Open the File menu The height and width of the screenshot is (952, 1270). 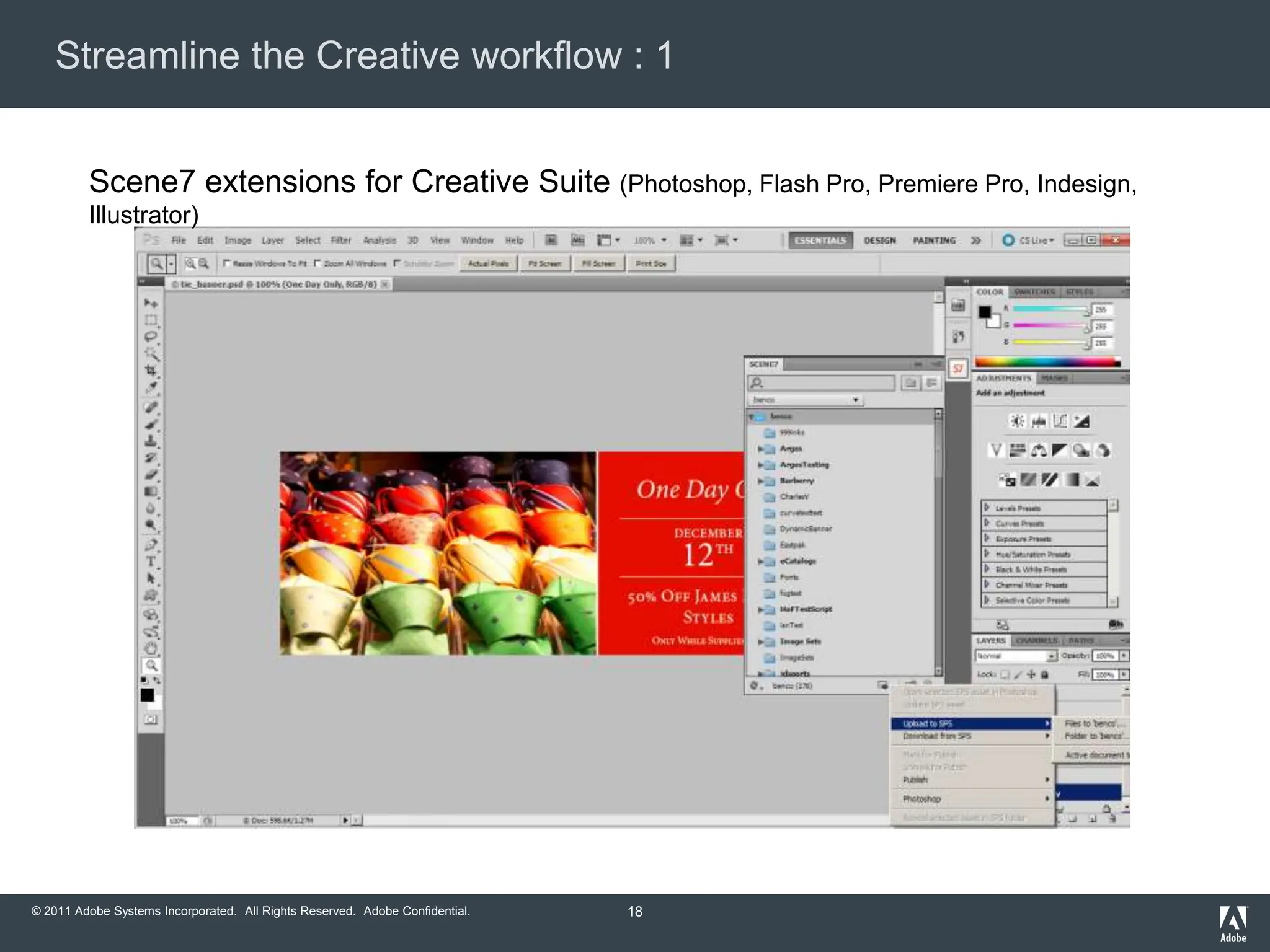coord(179,240)
